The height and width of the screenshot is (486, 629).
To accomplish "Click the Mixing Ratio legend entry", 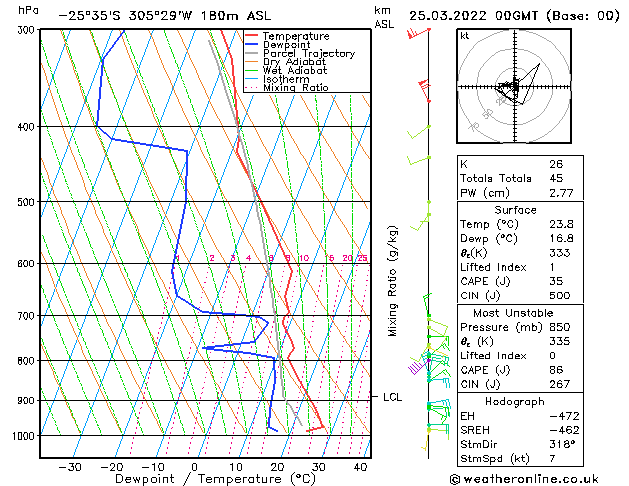I will click(x=287, y=87).
